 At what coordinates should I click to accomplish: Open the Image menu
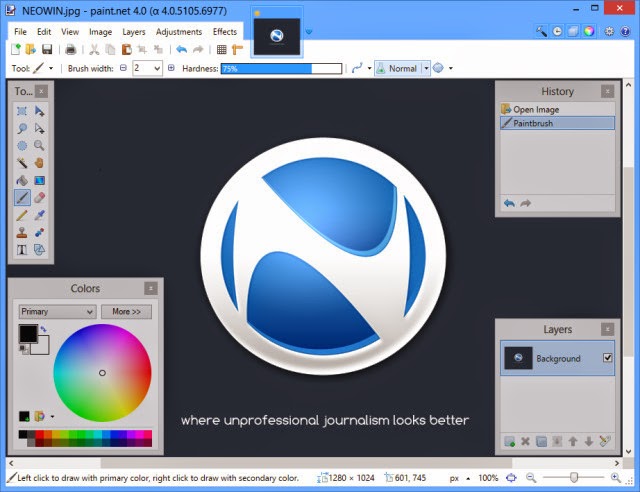tap(100, 32)
